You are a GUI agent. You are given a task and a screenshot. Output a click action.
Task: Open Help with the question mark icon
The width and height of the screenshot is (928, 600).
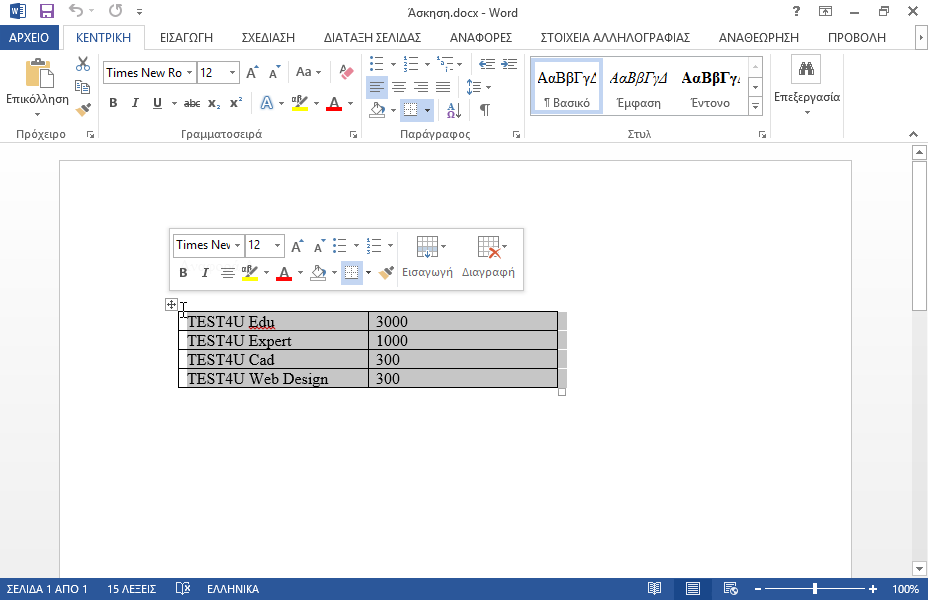pos(796,11)
